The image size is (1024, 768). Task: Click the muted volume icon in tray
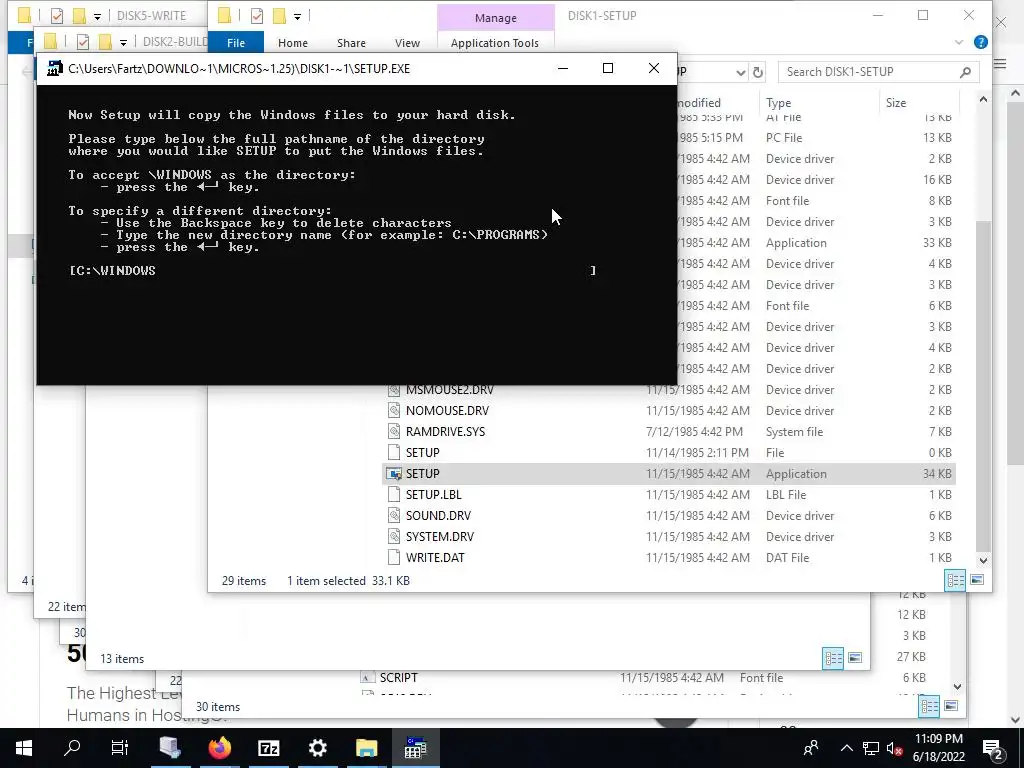(x=895, y=748)
